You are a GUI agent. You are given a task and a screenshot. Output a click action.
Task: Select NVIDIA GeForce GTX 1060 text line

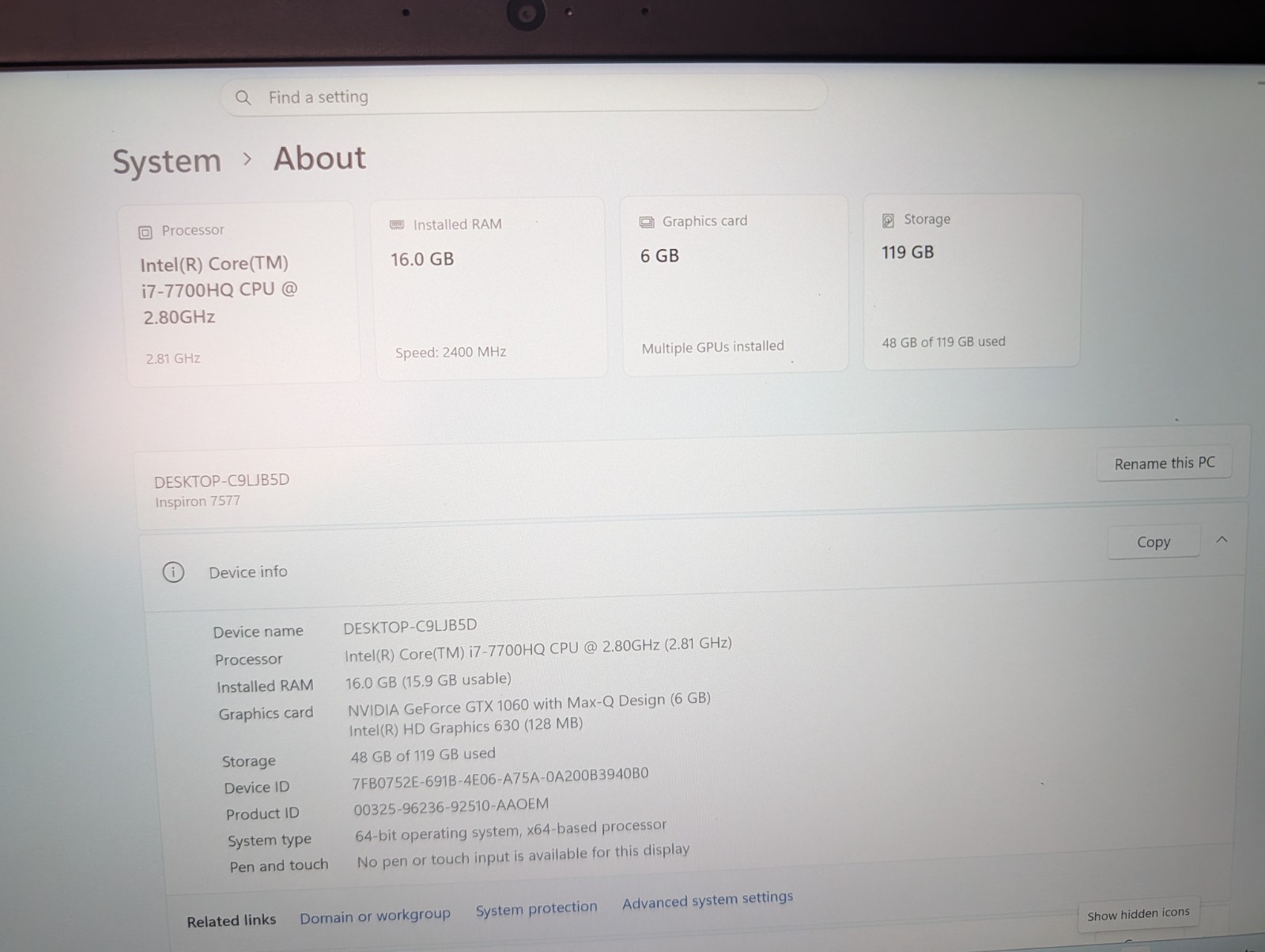point(529,704)
